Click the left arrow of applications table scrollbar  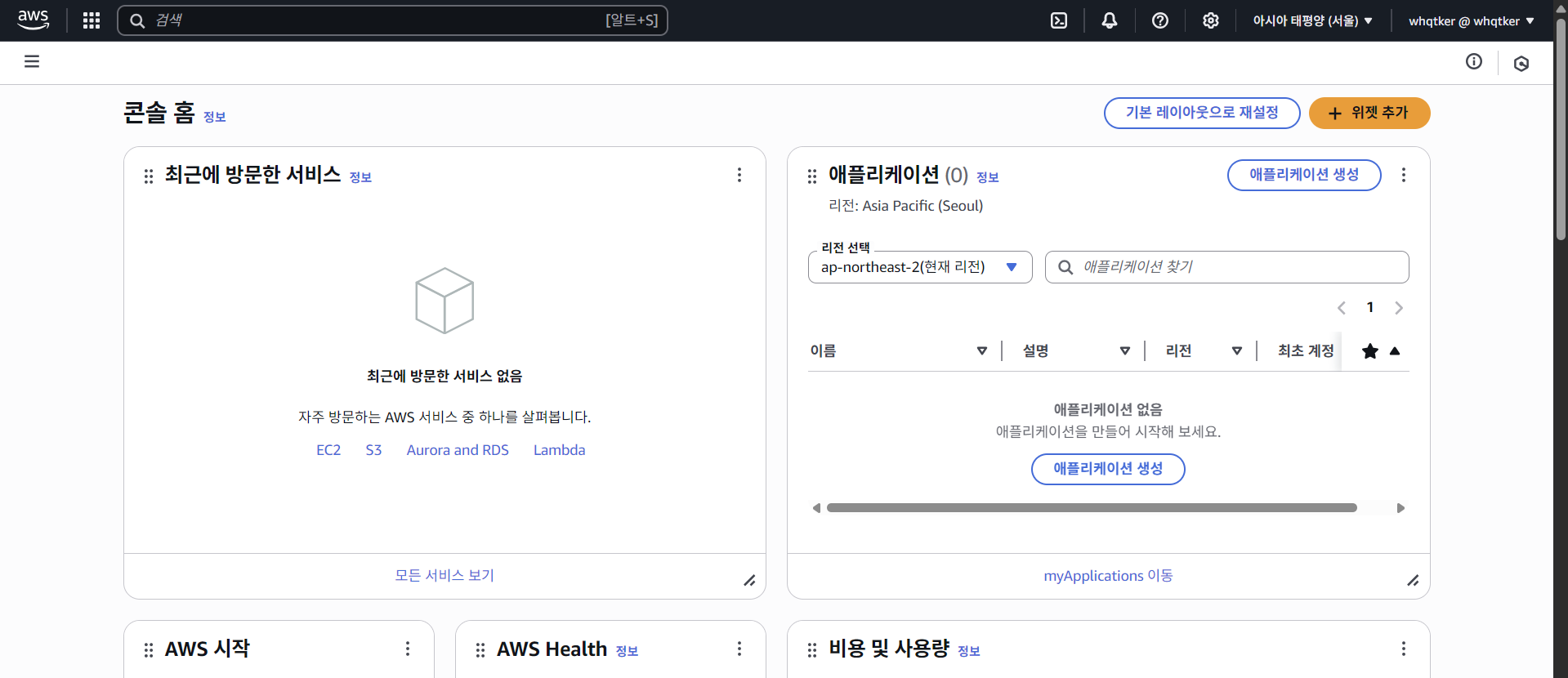pyautogui.click(x=816, y=508)
